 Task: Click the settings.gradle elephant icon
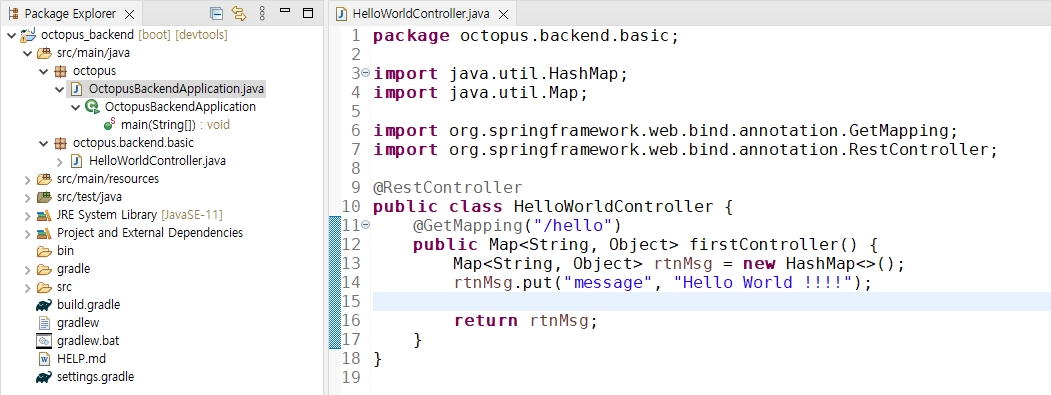[x=44, y=377]
